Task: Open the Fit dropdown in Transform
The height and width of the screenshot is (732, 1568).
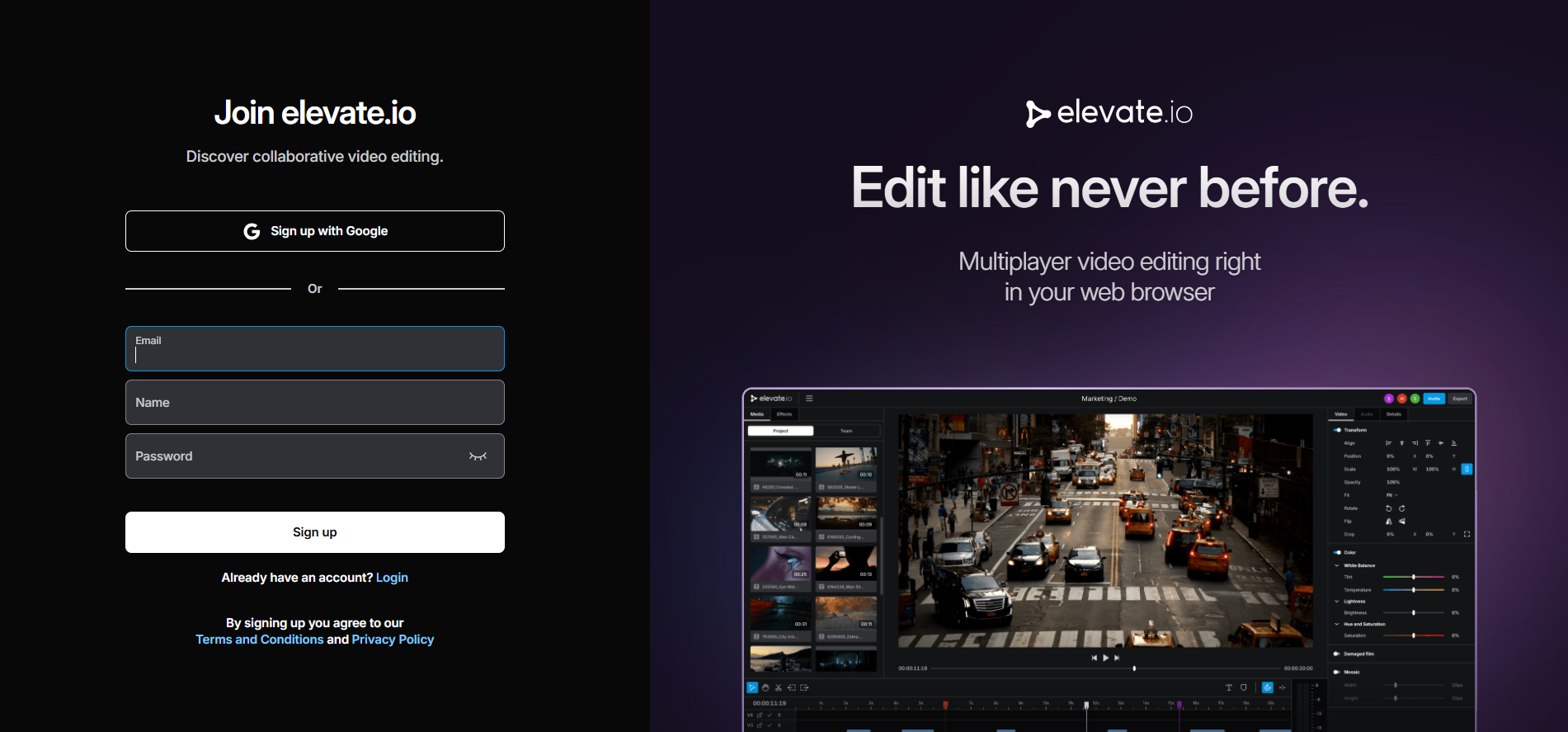Action: (1392, 495)
